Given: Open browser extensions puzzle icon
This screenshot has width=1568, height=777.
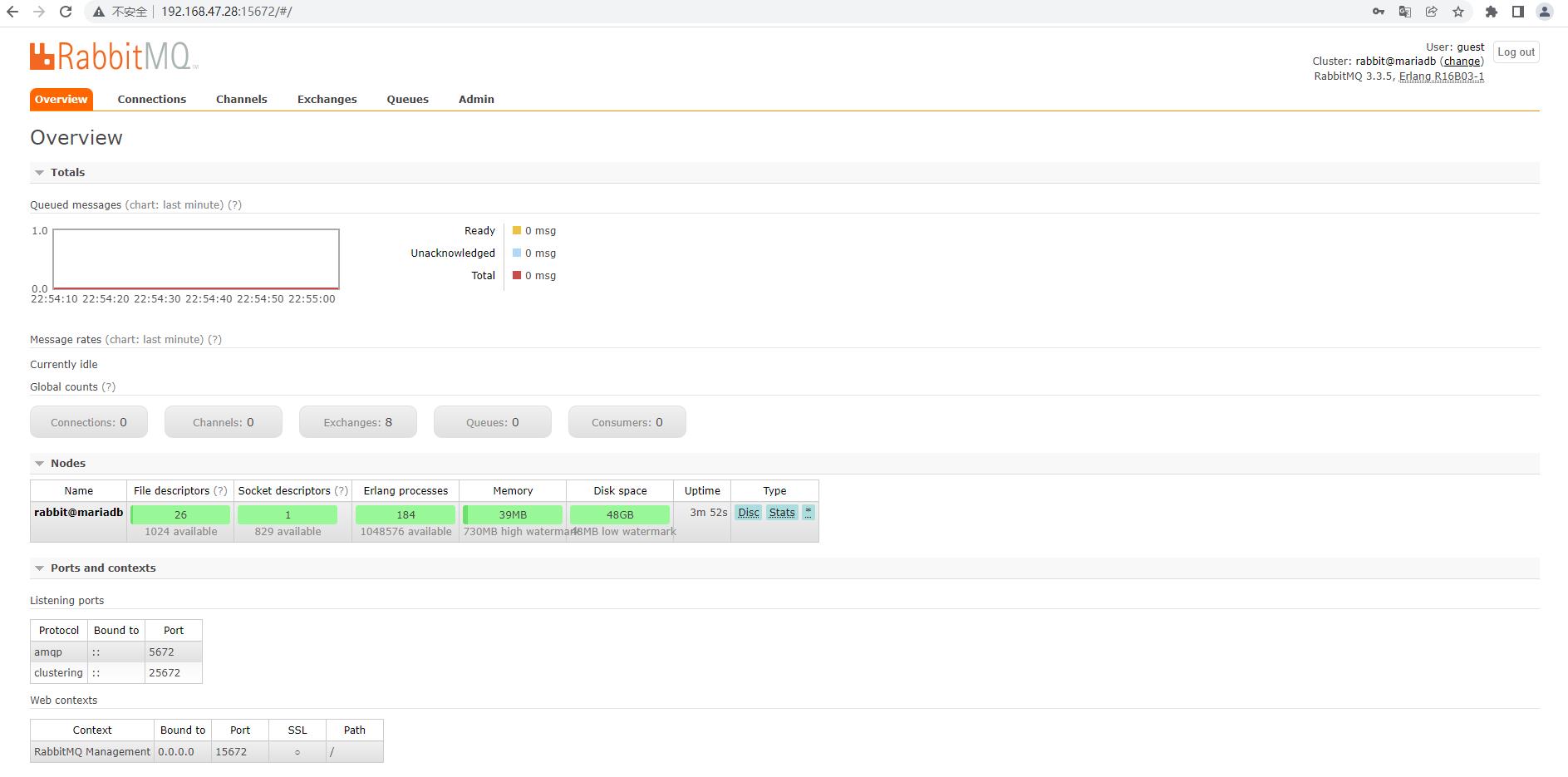Looking at the screenshot, I should click(1492, 12).
